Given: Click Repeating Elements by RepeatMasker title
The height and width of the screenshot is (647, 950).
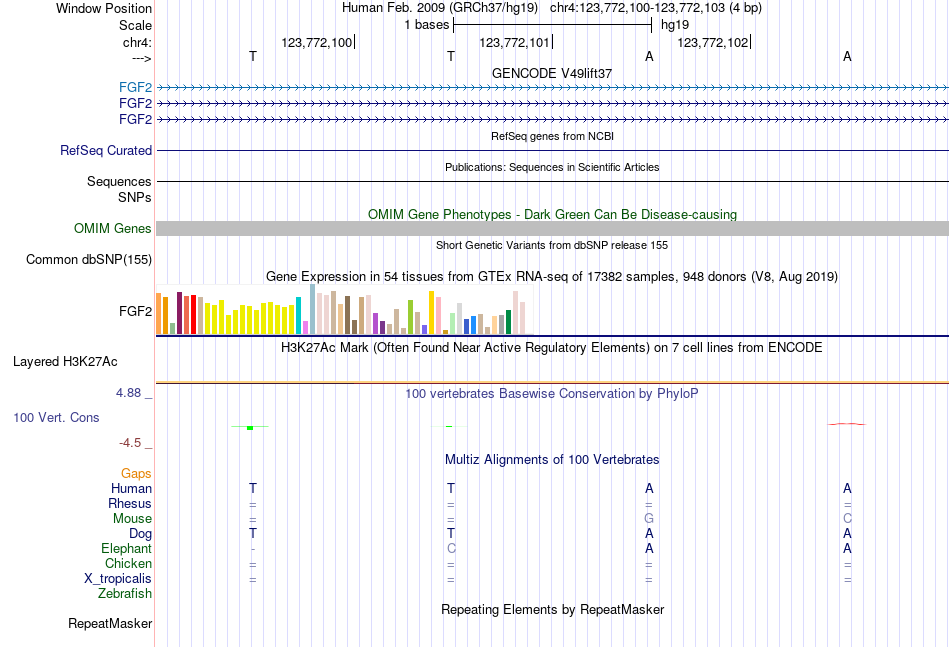Looking at the screenshot, I should click(x=552, y=609).
